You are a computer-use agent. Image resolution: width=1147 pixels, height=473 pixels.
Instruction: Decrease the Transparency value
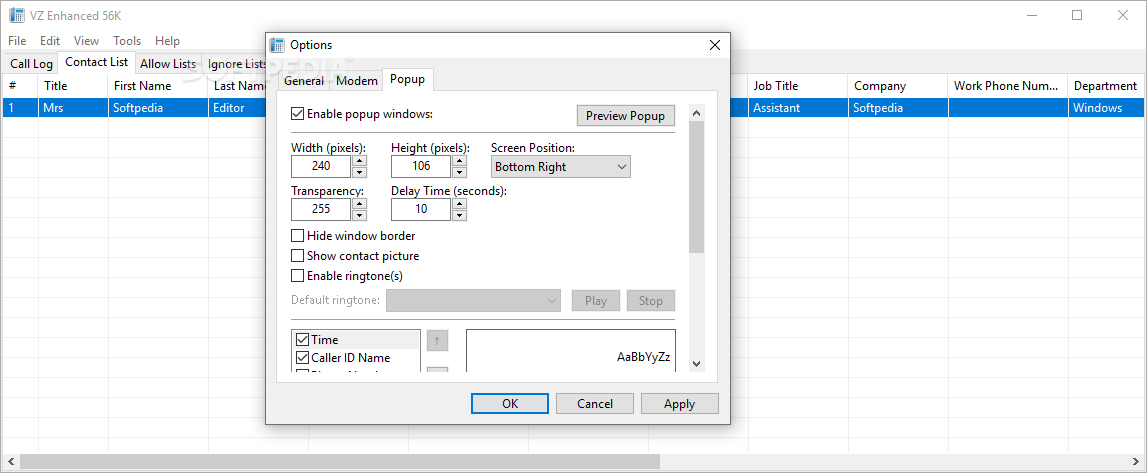click(x=360, y=216)
